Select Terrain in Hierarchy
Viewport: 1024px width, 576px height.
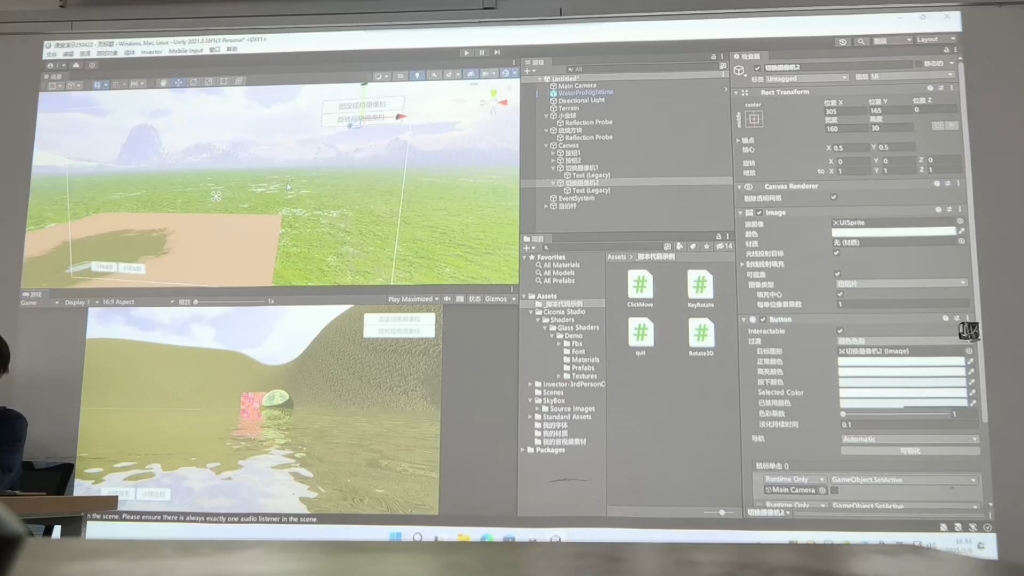(568, 108)
